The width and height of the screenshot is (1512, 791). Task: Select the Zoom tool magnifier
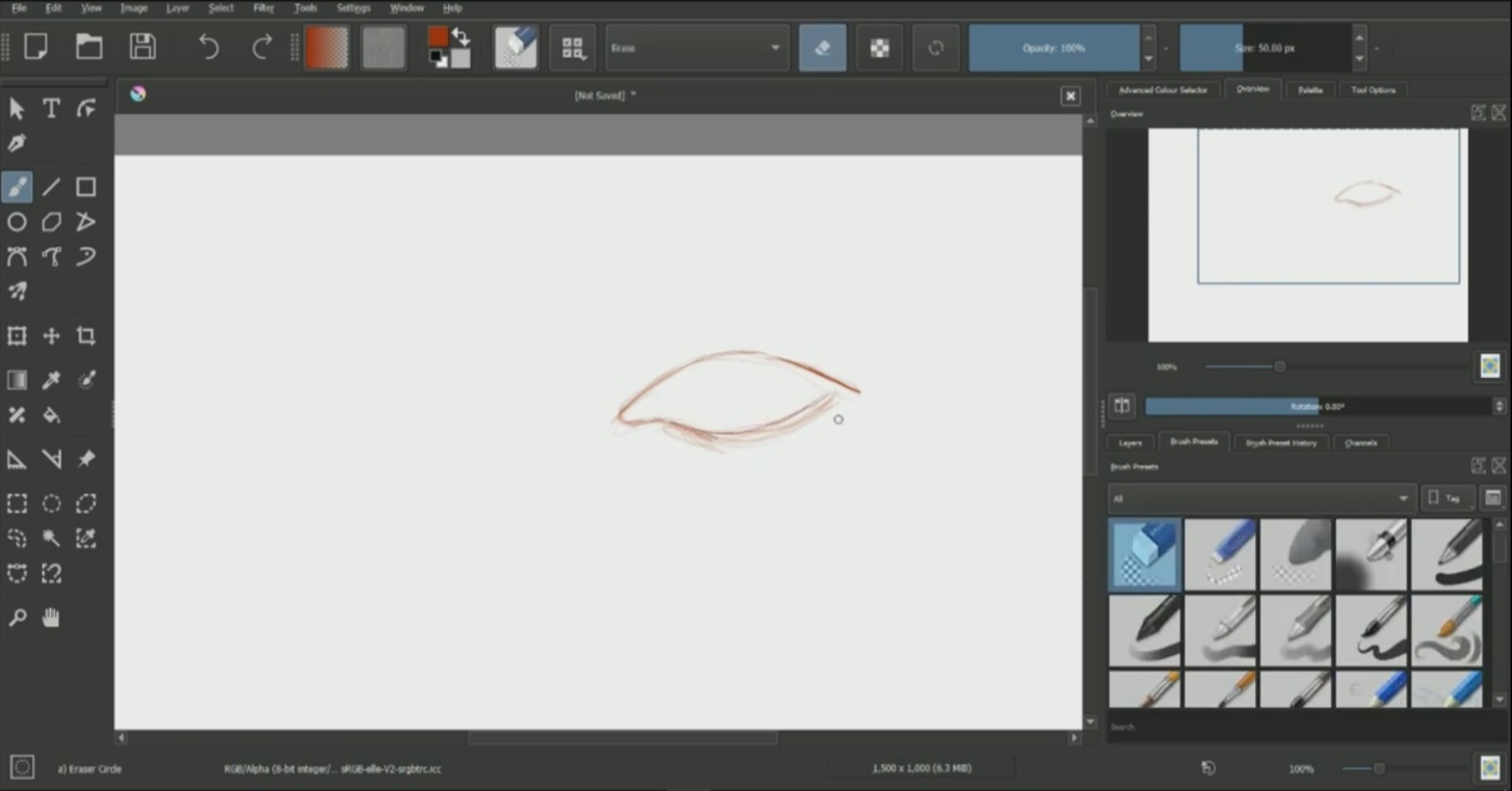17,618
